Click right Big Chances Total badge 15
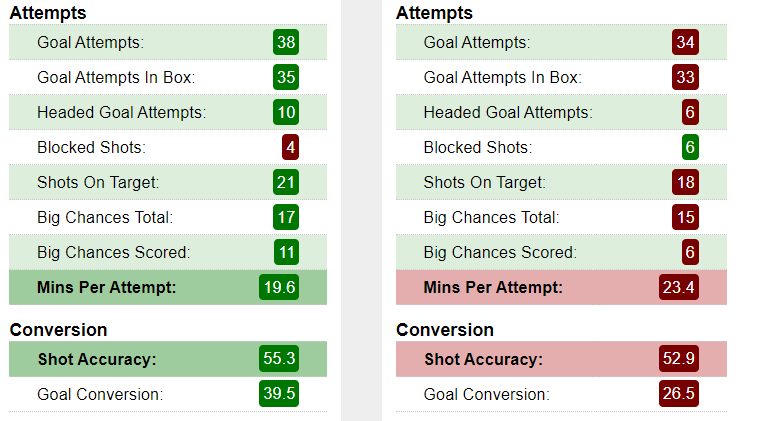Viewport: 759px width, 421px height. click(x=685, y=217)
